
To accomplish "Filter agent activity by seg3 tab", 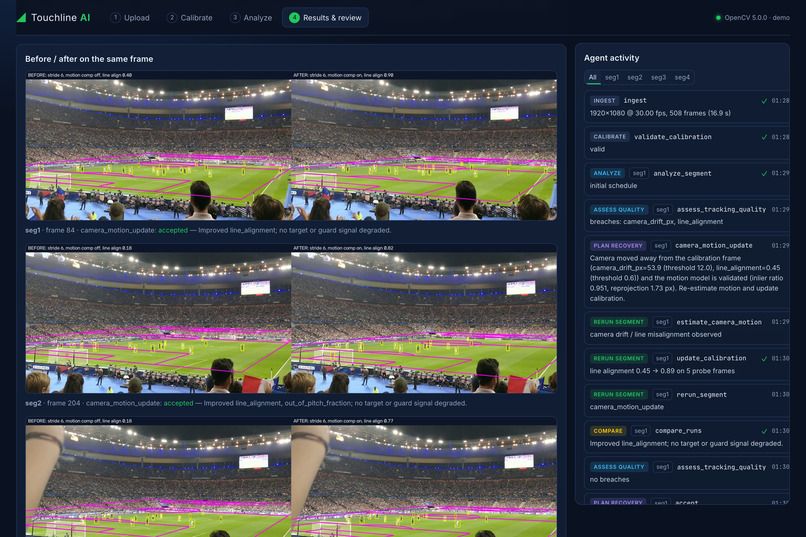I will 658,77.
